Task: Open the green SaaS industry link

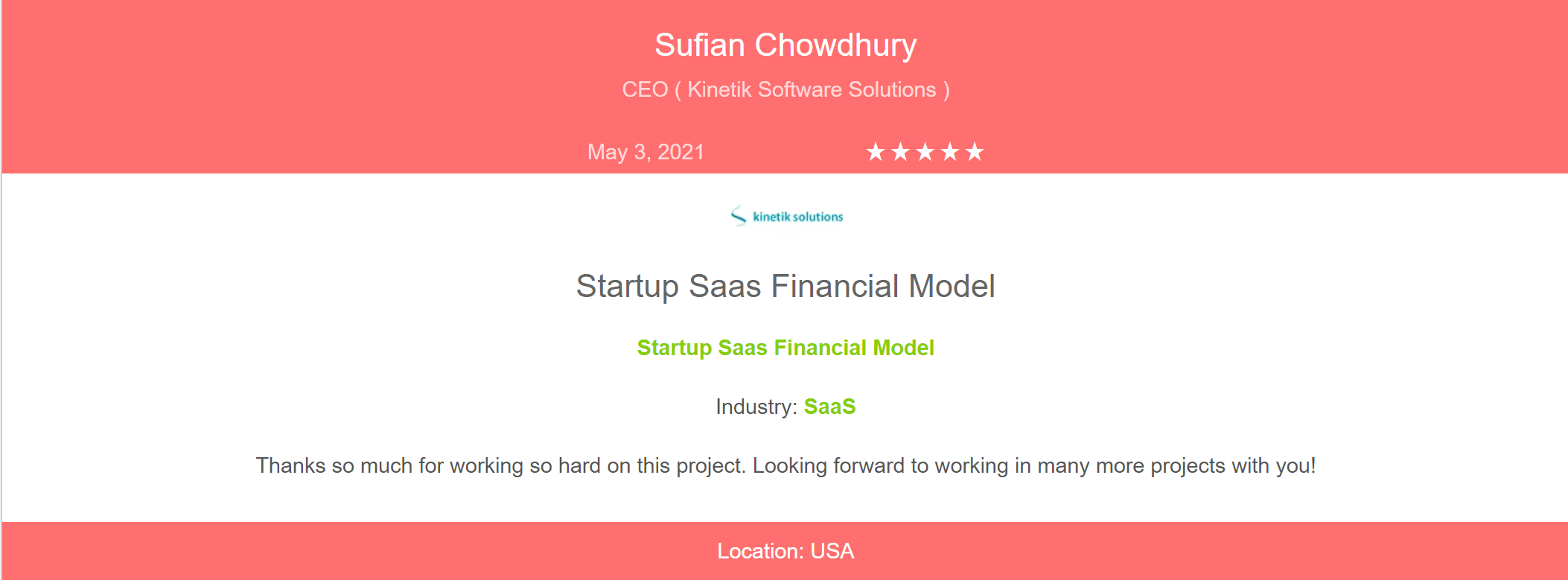Action: (x=829, y=407)
